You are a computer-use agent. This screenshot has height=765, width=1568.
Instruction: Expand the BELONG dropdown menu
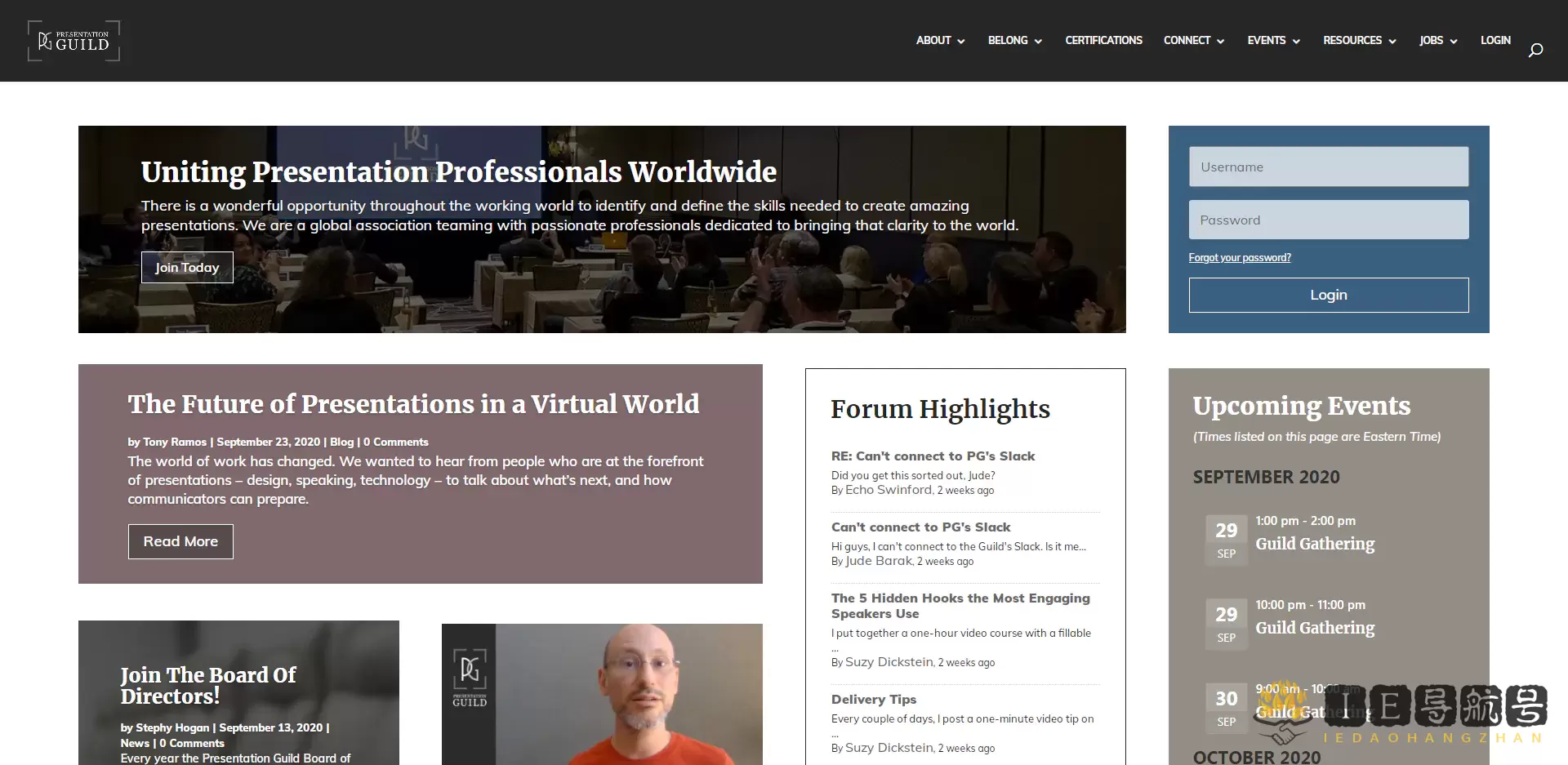click(1008, 40)
